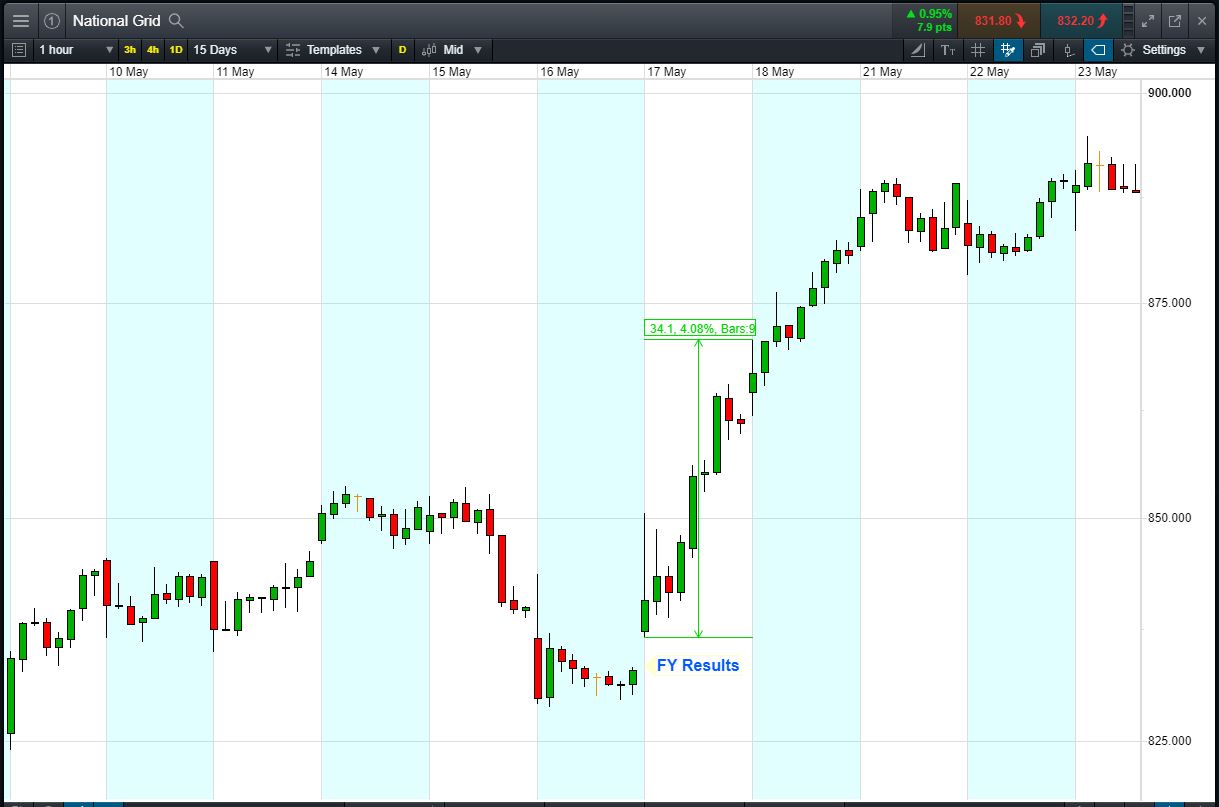Screen dimensions: 1219x807
Task: Select the text annotation tool
Action: 948,49
